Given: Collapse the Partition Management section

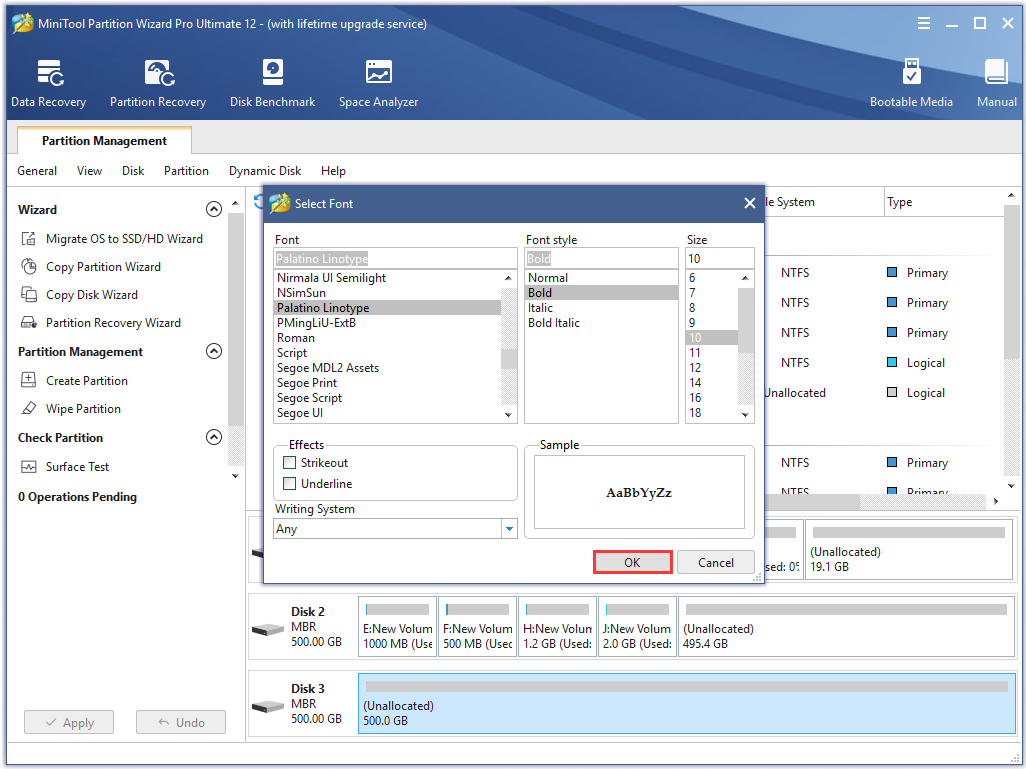Looking at the screenshot, I should click(x=214, y=351).
